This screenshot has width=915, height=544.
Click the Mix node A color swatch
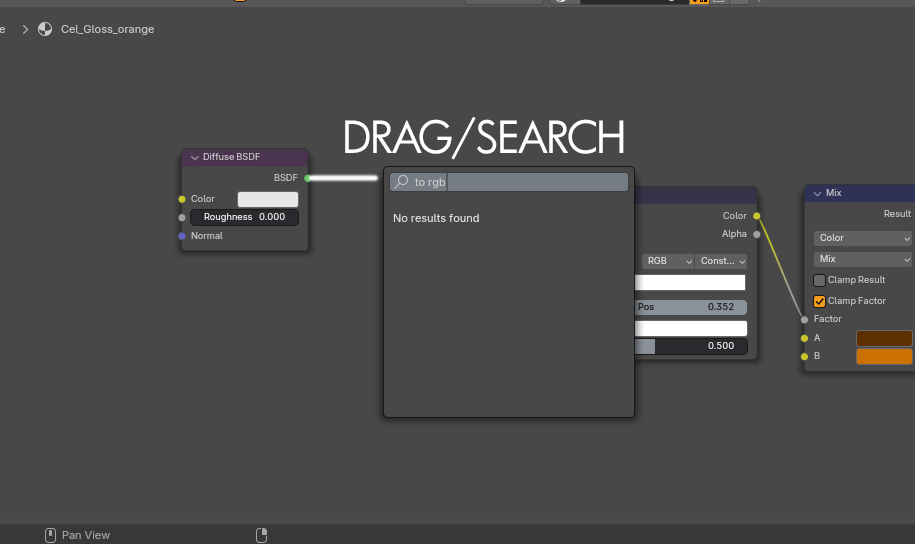click(x=884, y=338)
